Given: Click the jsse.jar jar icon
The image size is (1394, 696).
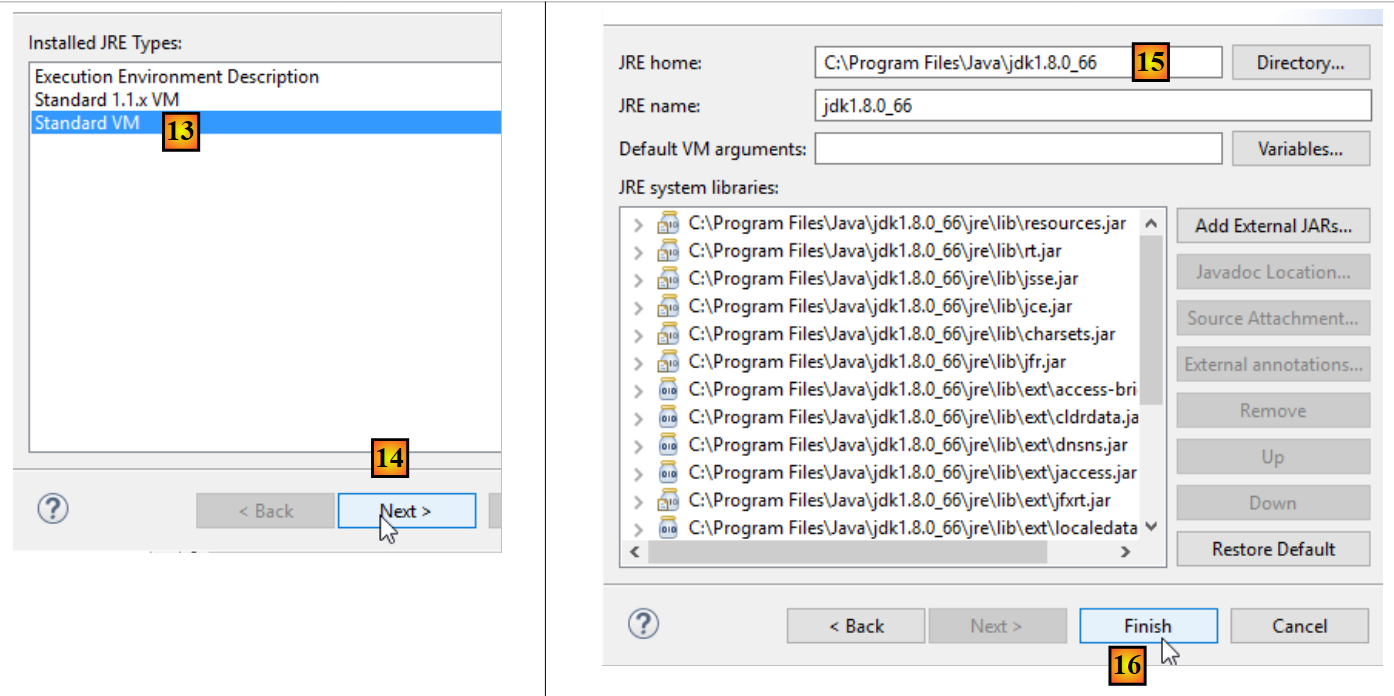Looking at the screenshot, I should tap(668, 279).
